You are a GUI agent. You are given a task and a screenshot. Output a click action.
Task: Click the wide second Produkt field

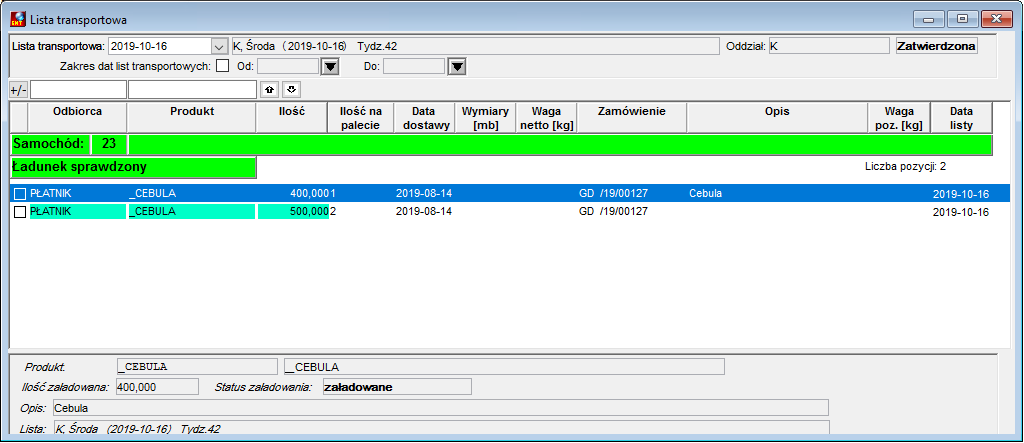click(x=504, y=367)
